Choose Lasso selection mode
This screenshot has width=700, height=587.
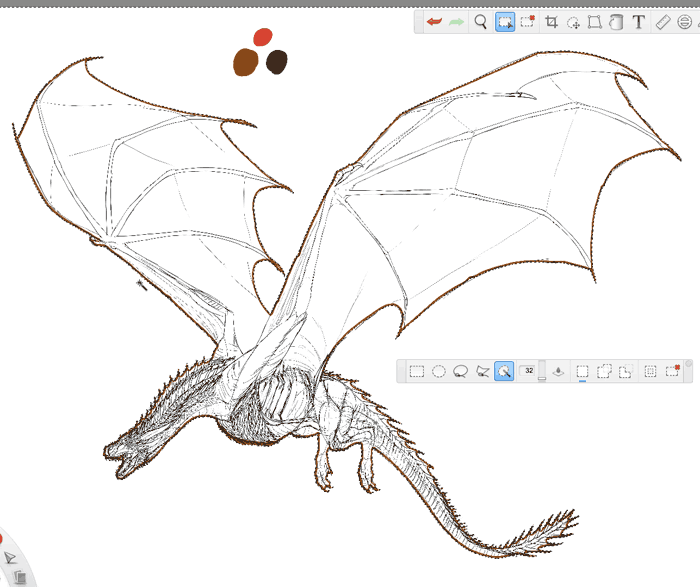pos(460,371)
